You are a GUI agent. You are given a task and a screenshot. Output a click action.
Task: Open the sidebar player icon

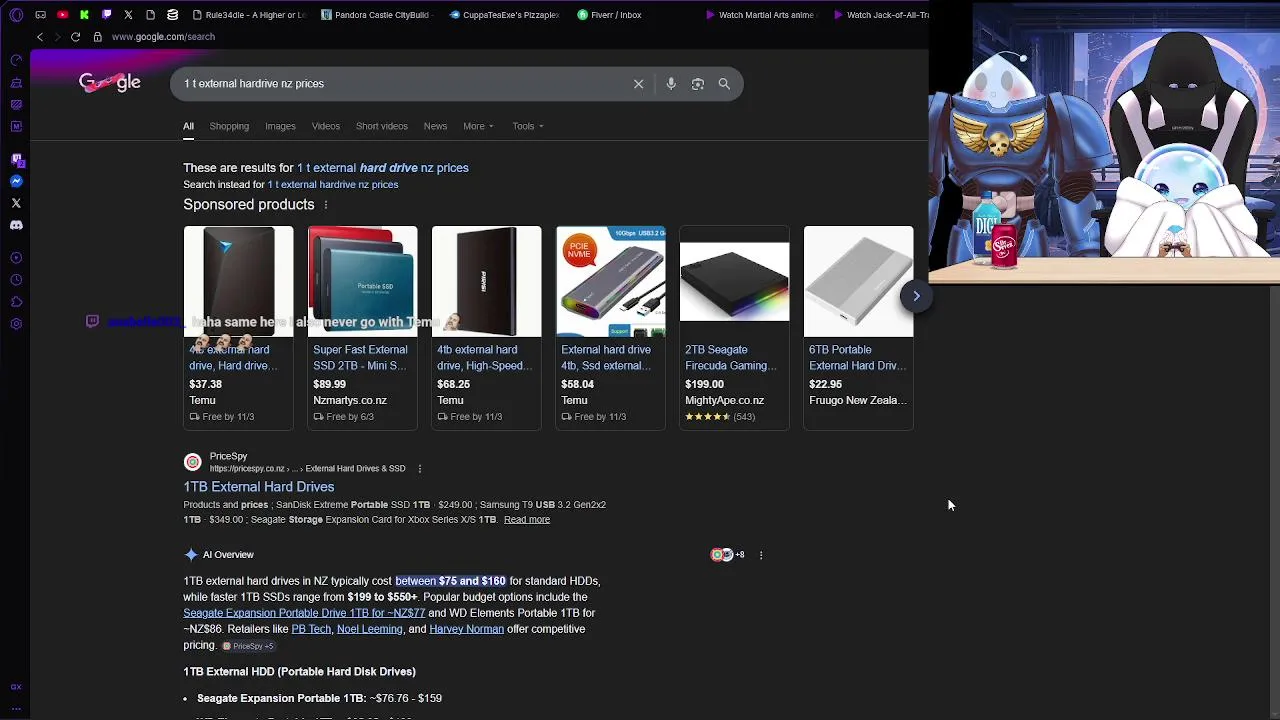[x=16, y=258]
